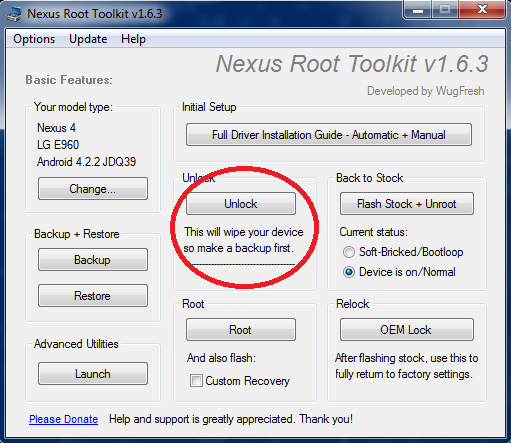
Task: Open the Options menu
Action: [34, 39]
